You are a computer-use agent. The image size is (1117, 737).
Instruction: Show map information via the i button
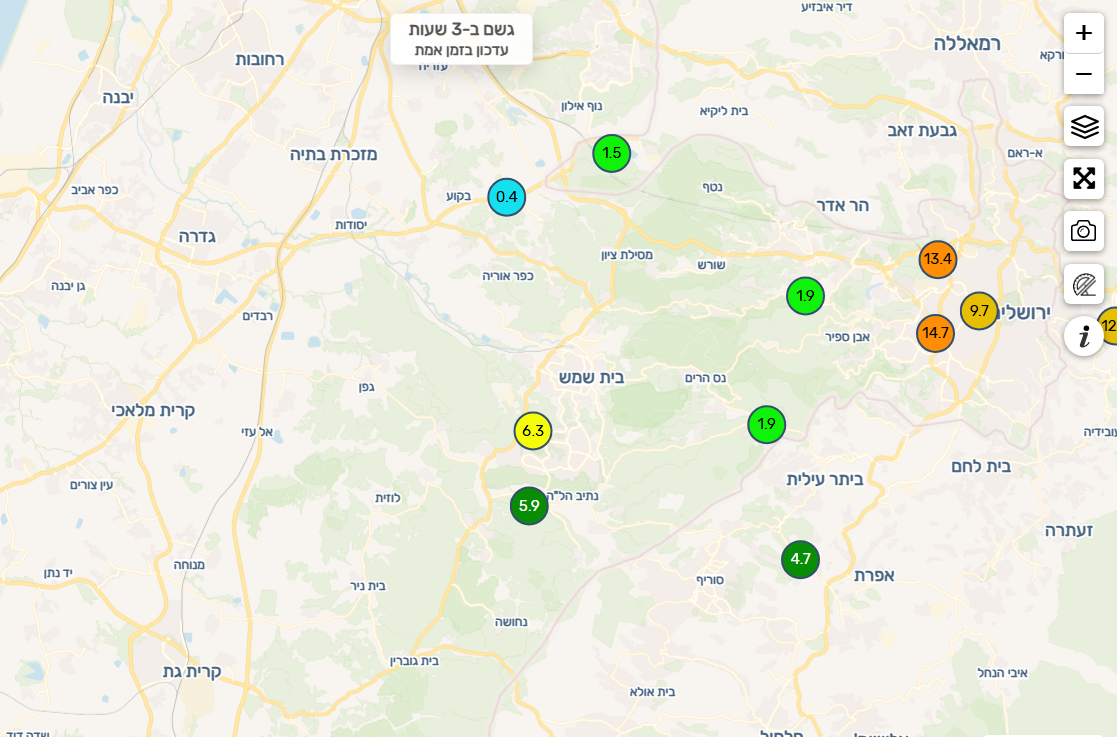(x=1084, y=336)
